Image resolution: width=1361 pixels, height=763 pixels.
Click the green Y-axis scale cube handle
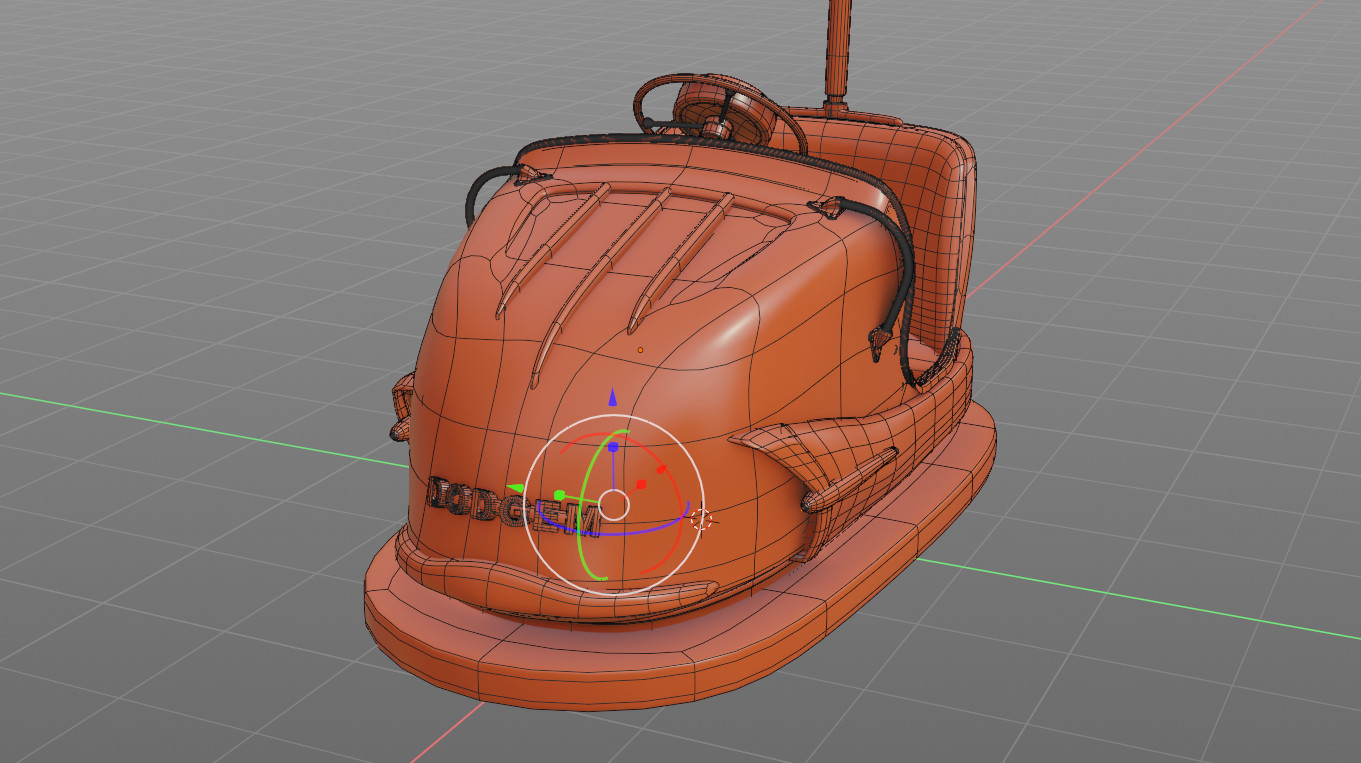[560, 495]
